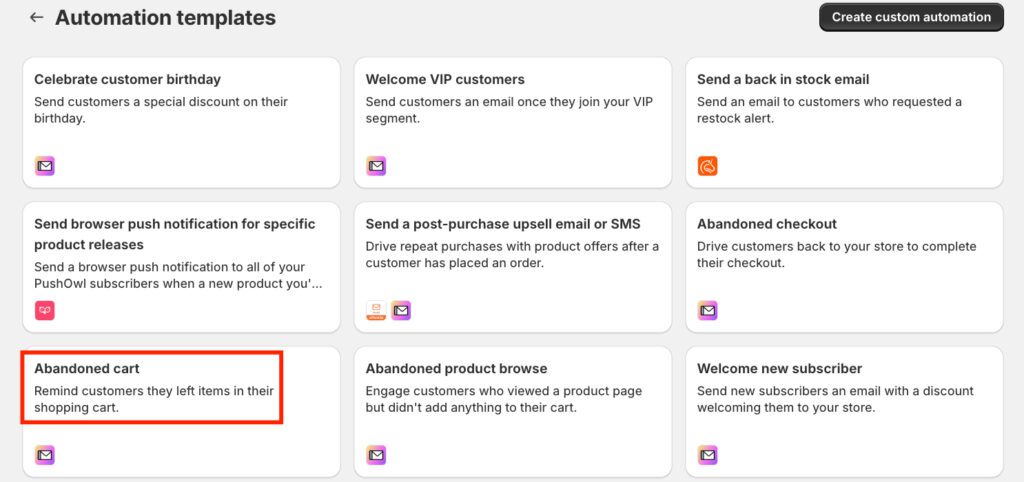Choose the Send a back in stock email template
The height and width of the screenshot is (482, 1024).
point(783,79)
